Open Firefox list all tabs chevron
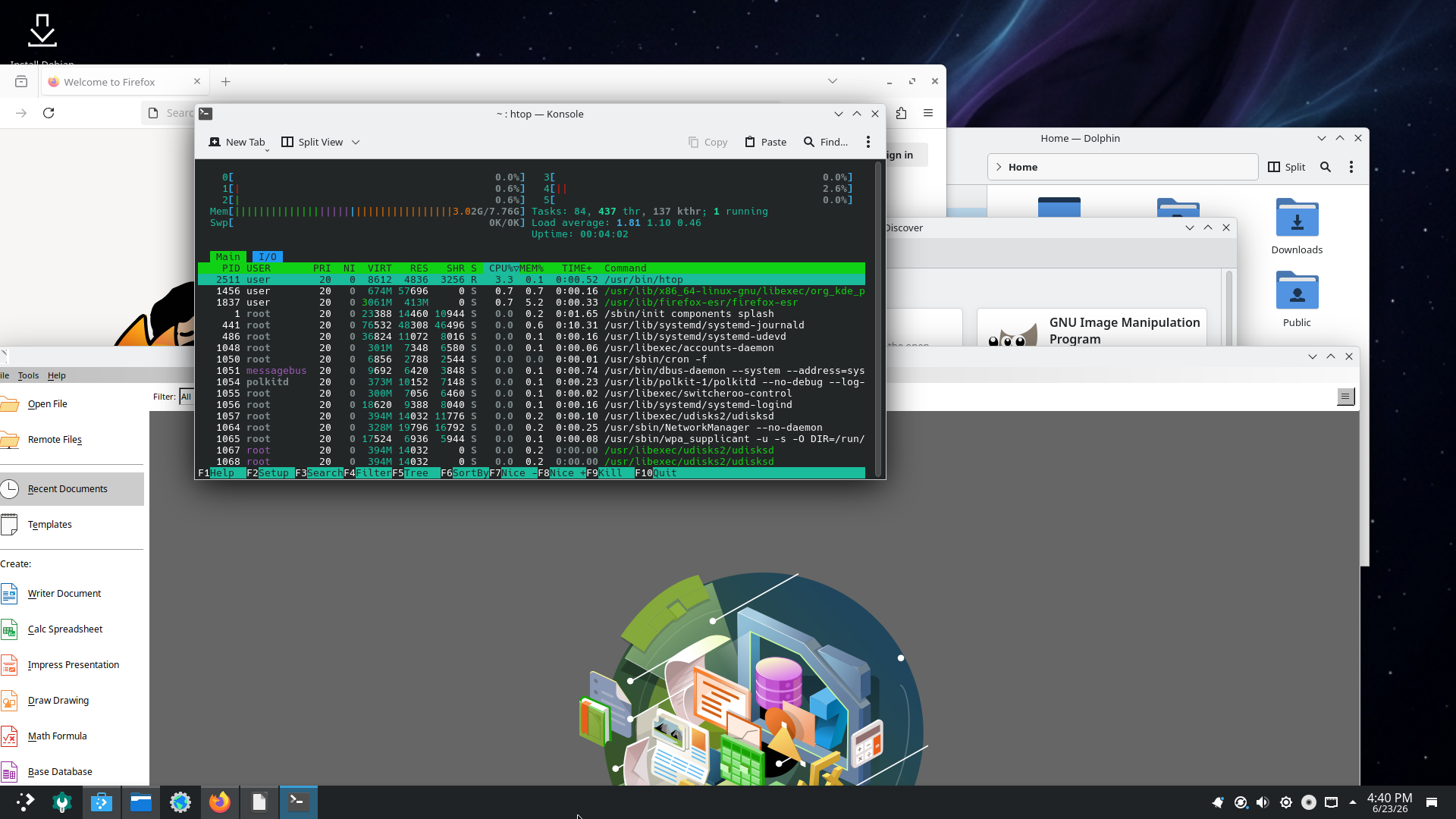The height and width of the screenshot is (819, 1456). [x=833, y=81]
